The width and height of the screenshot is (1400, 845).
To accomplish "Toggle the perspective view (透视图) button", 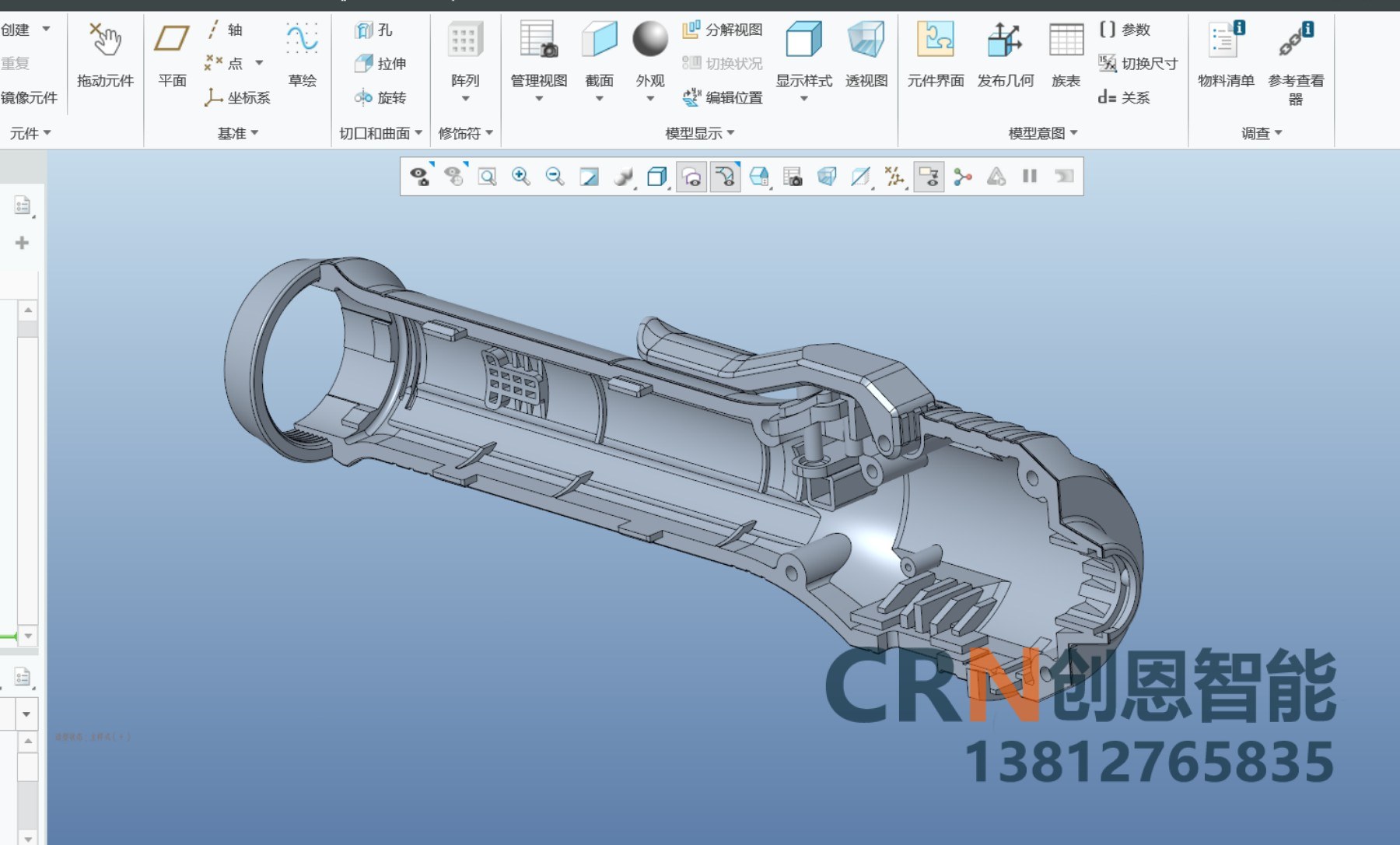I will pyautogui.click(x=866, y=54).
